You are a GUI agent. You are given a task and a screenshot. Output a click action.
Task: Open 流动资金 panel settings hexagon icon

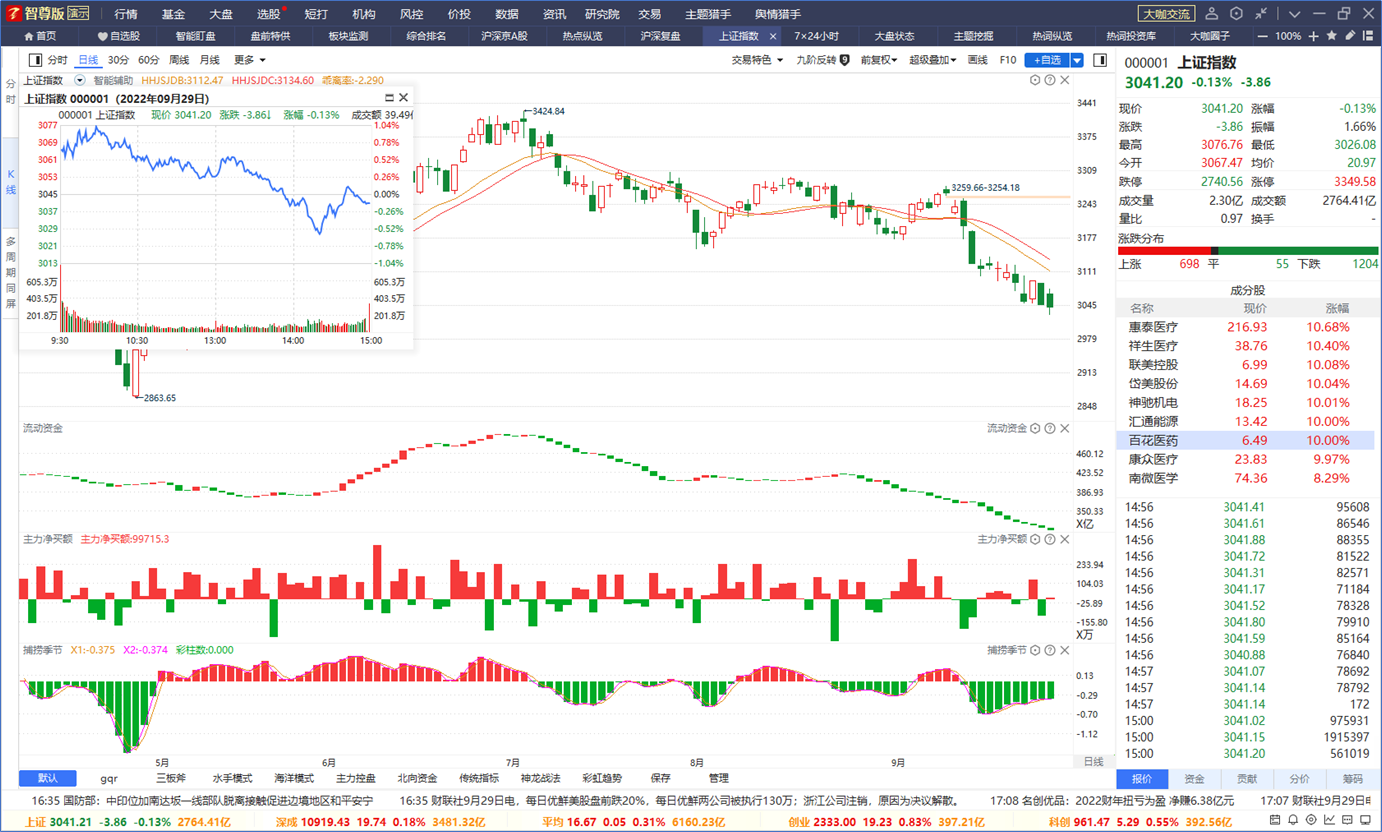tap(1035, 428)
